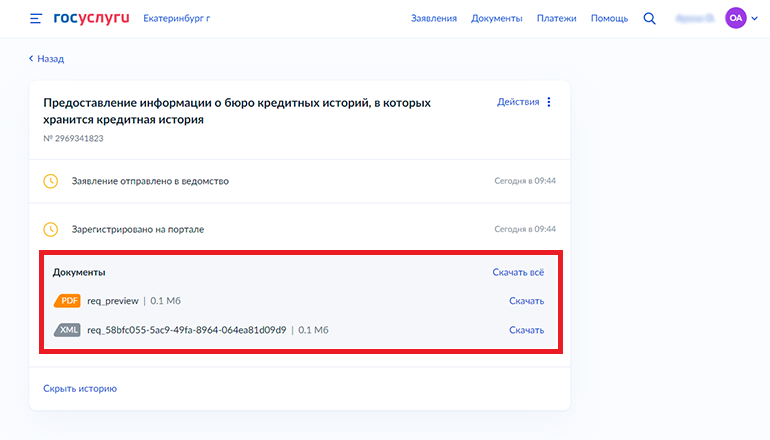Image resolution: width=770 pixels, height=440 pixels.
Task: Click clock icon beside 'Заявление отправлено в ведомство'
Action: [51, 181]
